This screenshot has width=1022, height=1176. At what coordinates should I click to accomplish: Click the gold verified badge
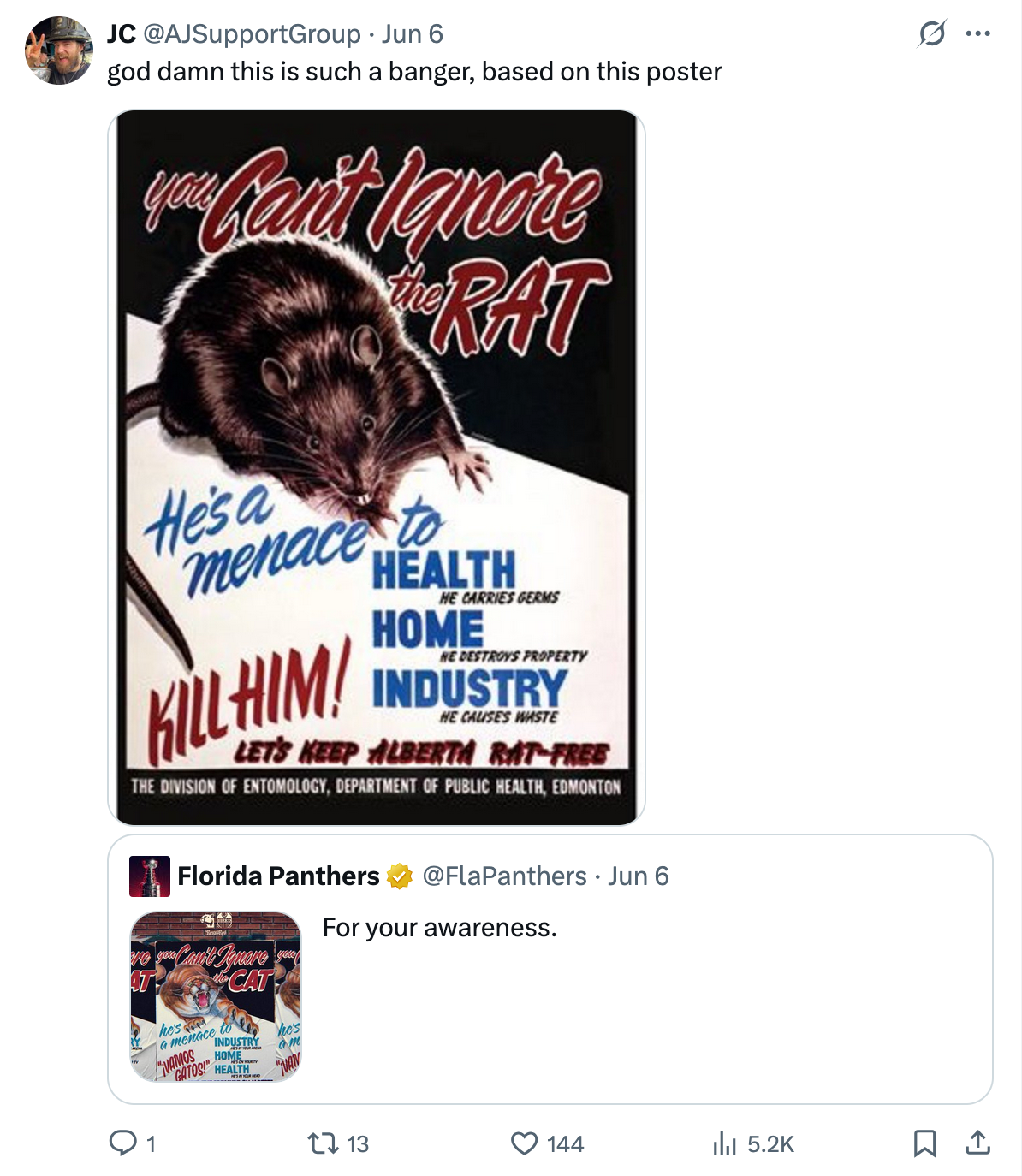coord(399,876)
